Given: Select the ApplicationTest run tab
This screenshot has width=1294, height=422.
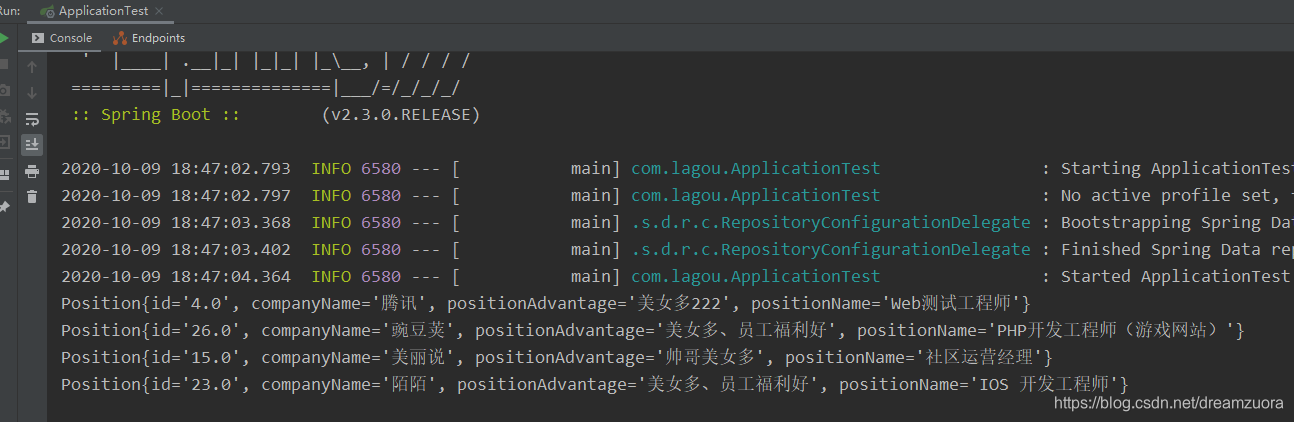Looking at the screenshot, I should point(102,11).
